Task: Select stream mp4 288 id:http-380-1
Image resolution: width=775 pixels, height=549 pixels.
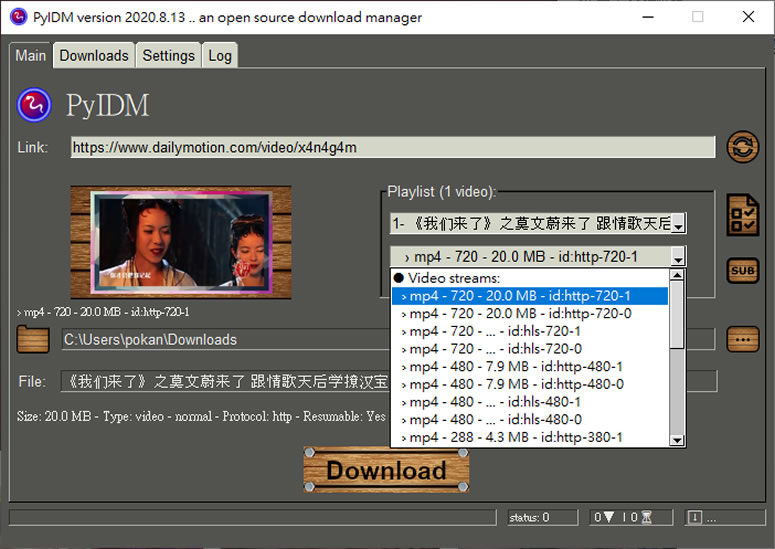Action: (x=530, y=437)
